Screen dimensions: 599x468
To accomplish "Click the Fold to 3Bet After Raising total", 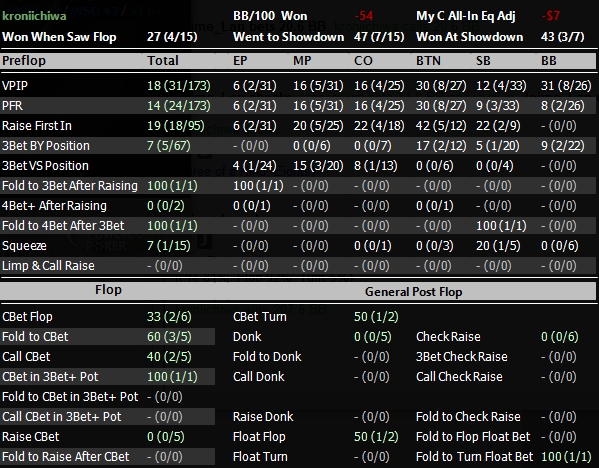I will coord(172,186).
